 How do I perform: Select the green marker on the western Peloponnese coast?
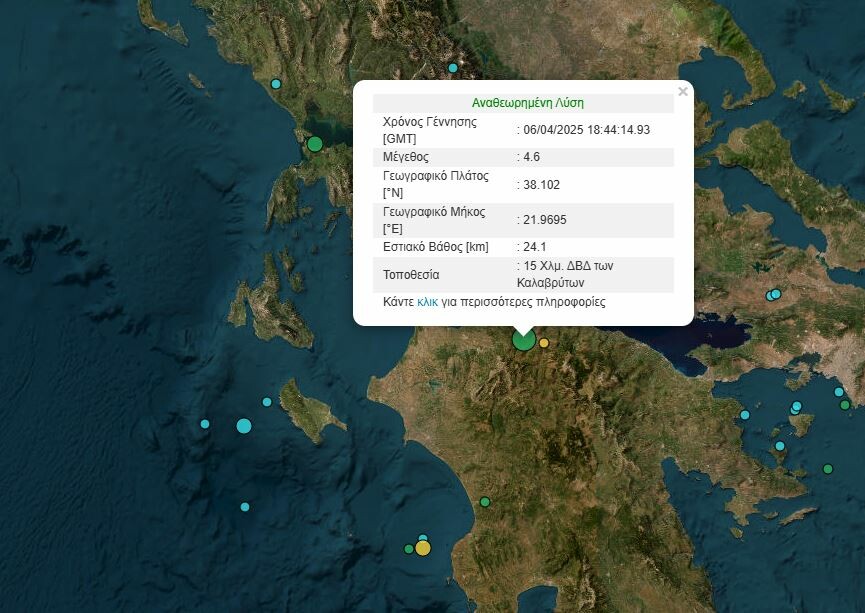(485, 502)
